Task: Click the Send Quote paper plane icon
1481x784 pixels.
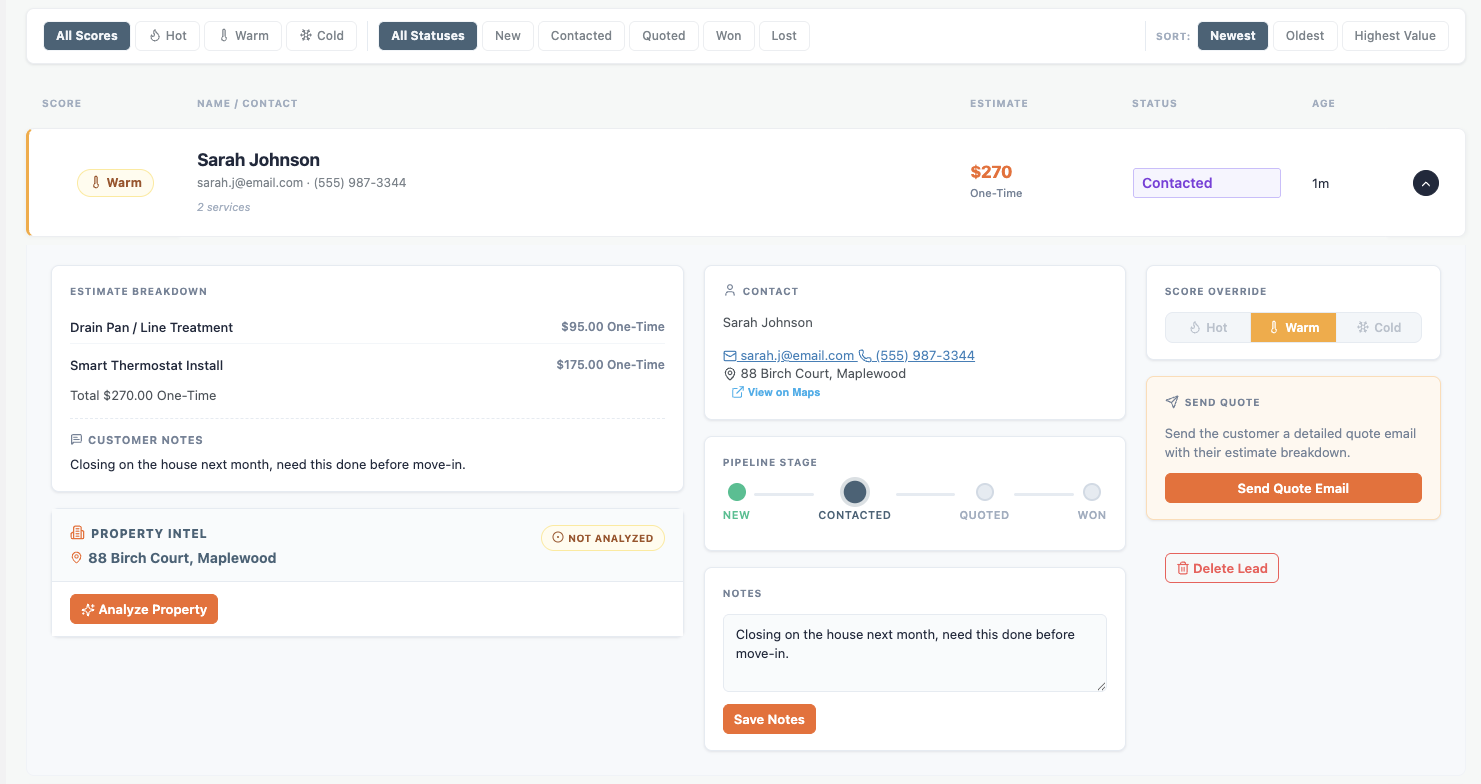Action: (1172, 402)
